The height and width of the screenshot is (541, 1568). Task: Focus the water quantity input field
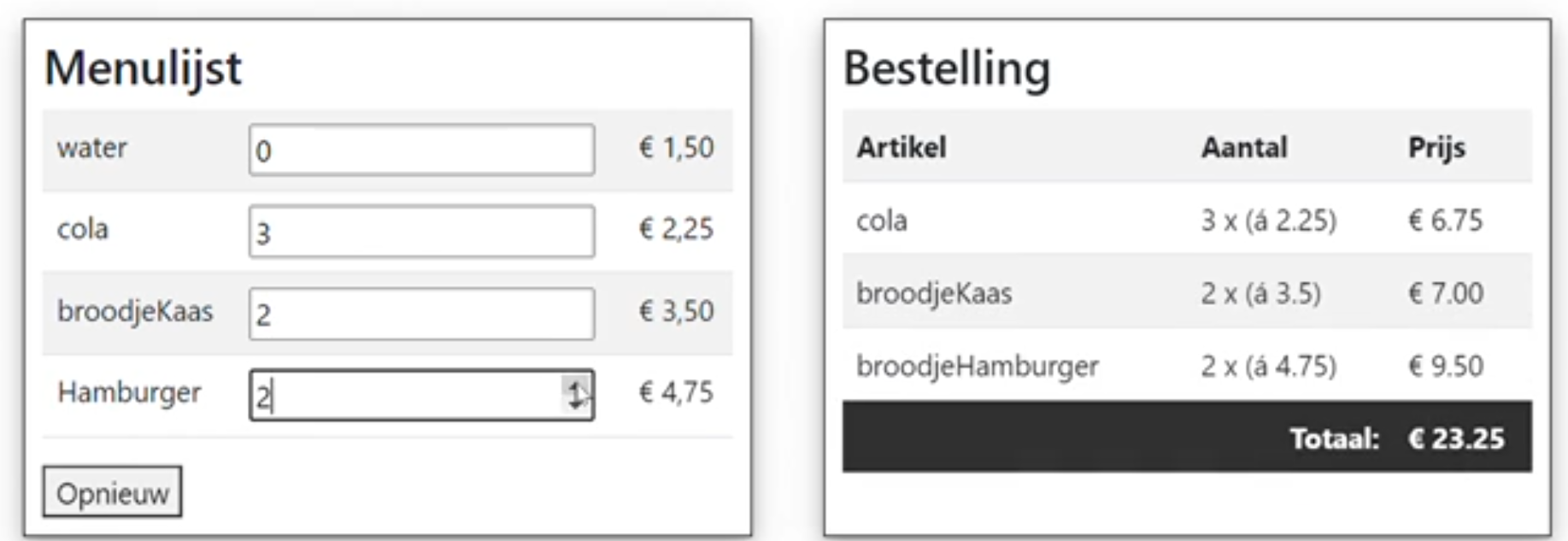pos(421,150)
